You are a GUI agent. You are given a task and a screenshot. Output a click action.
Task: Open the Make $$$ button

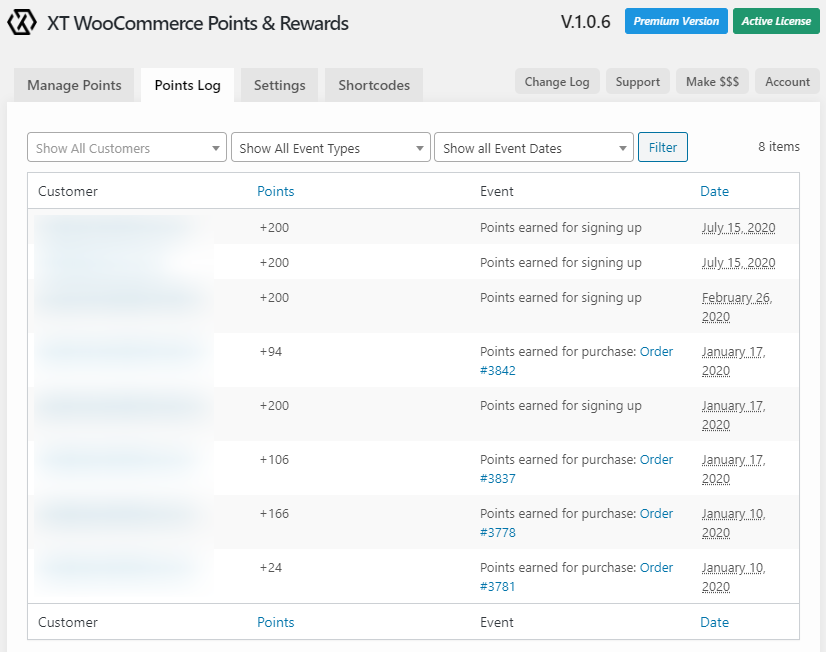712,82
